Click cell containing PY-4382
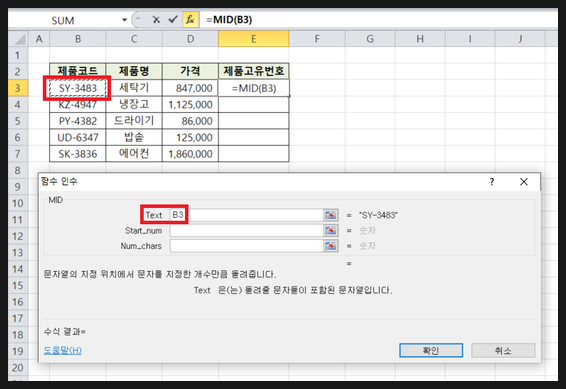The width and height of the screenshot is (566, 389). [78, 121]
